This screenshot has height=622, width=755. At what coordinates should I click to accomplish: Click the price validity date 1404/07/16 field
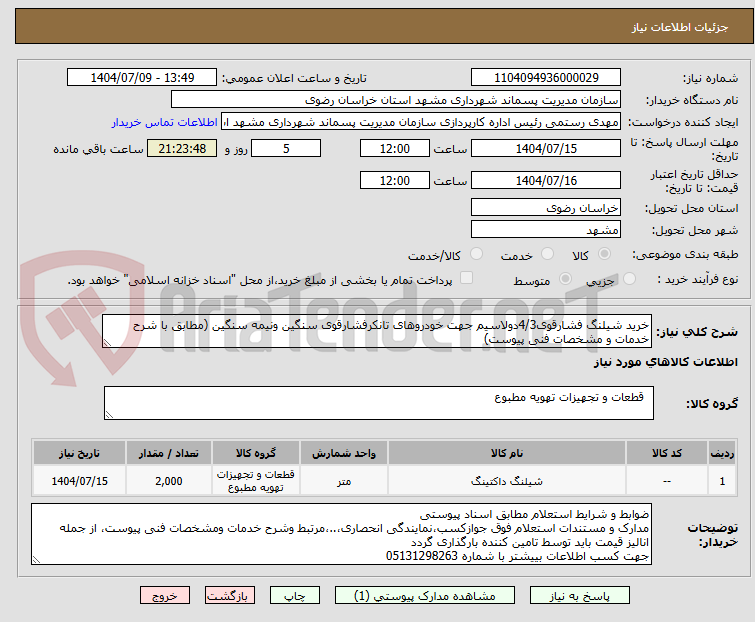(546, 181)
